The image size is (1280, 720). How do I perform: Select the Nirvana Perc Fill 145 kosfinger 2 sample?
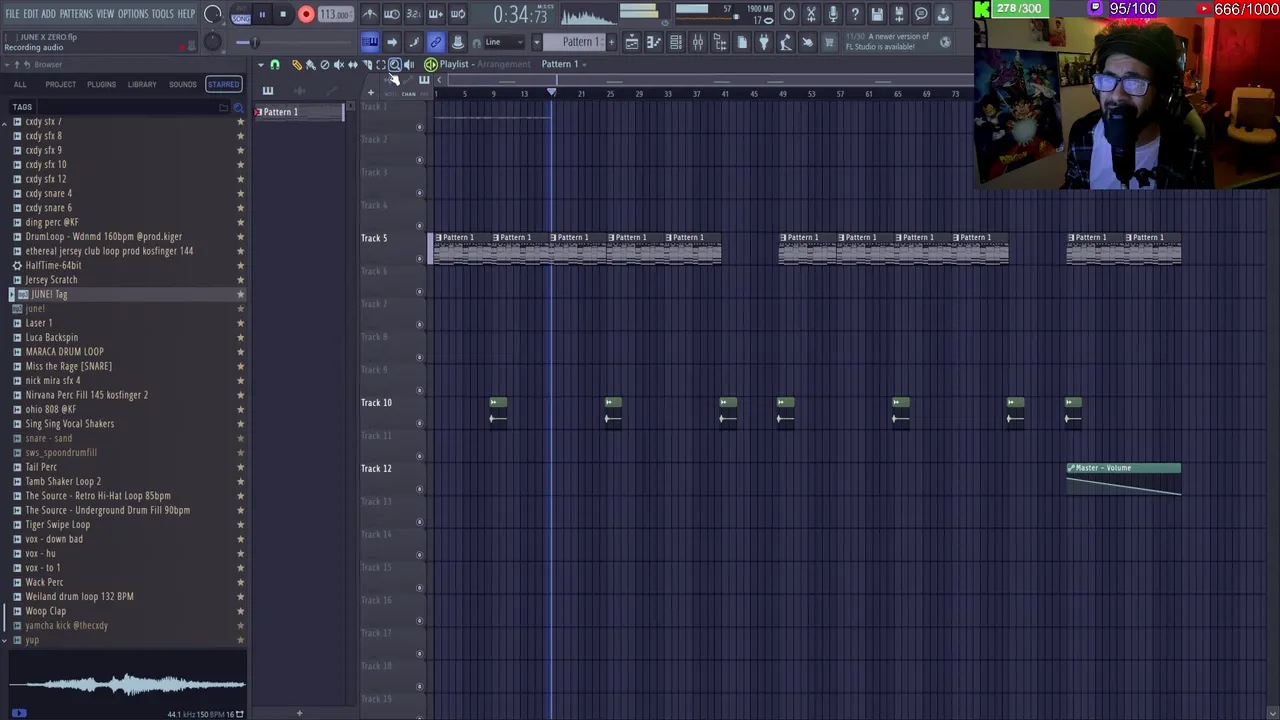click(x=86, y=395)
